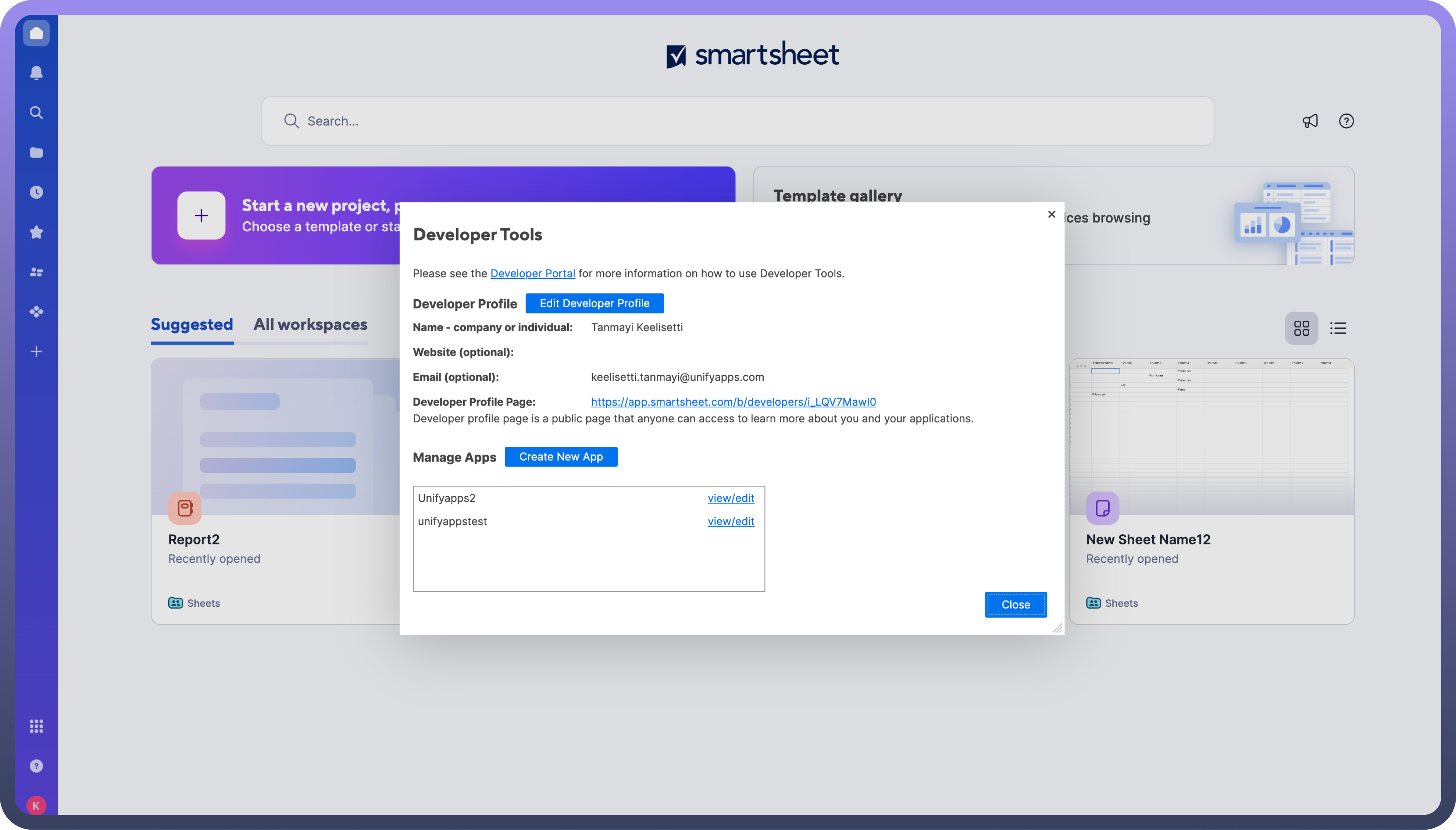Screen dimensions: 1456x830
Task: Open the Recents clock icon
Action: pyautogui.click(x=36, y=192)
